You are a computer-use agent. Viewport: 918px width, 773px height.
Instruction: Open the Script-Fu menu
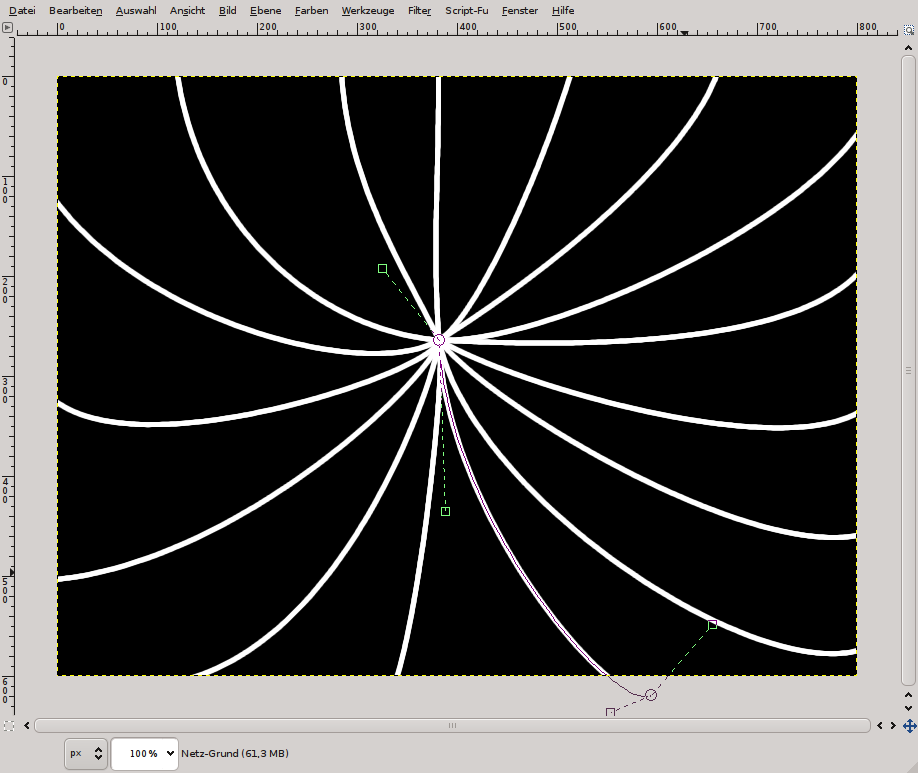tap(466, 11)
